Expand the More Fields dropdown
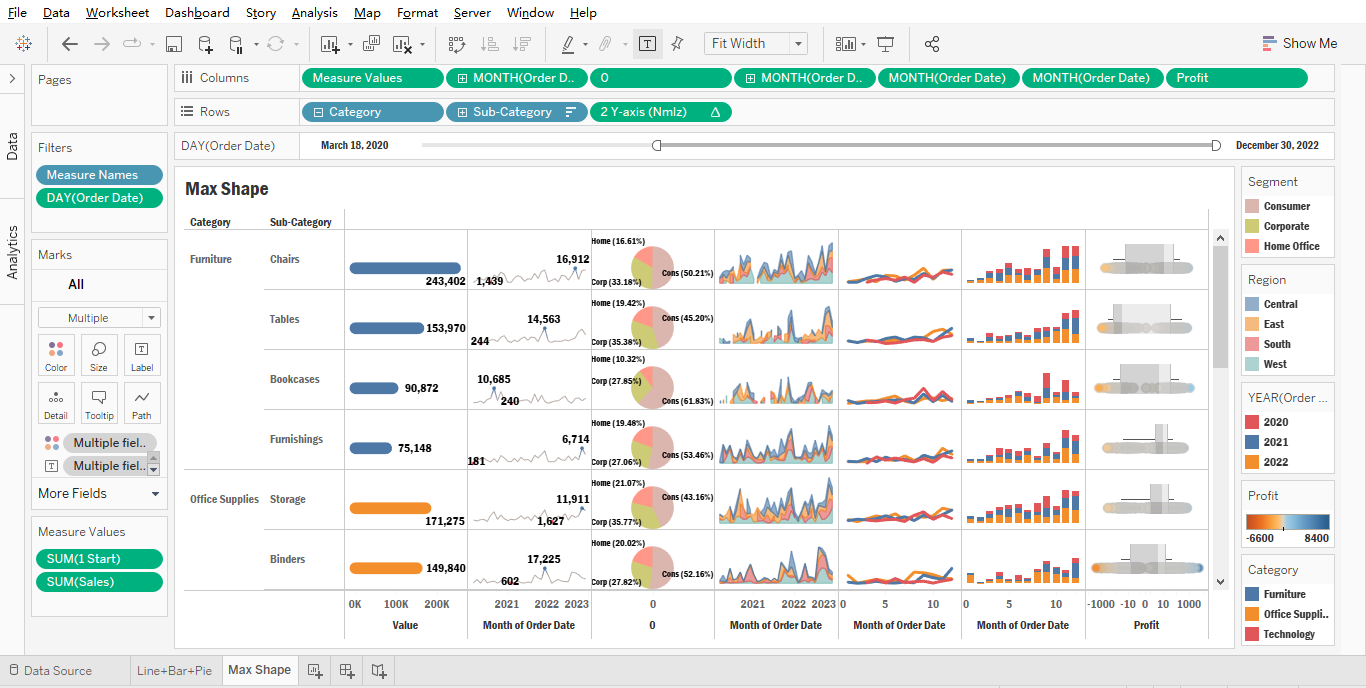The height and width of the screenshot is (688, 1366). point(97,493)
